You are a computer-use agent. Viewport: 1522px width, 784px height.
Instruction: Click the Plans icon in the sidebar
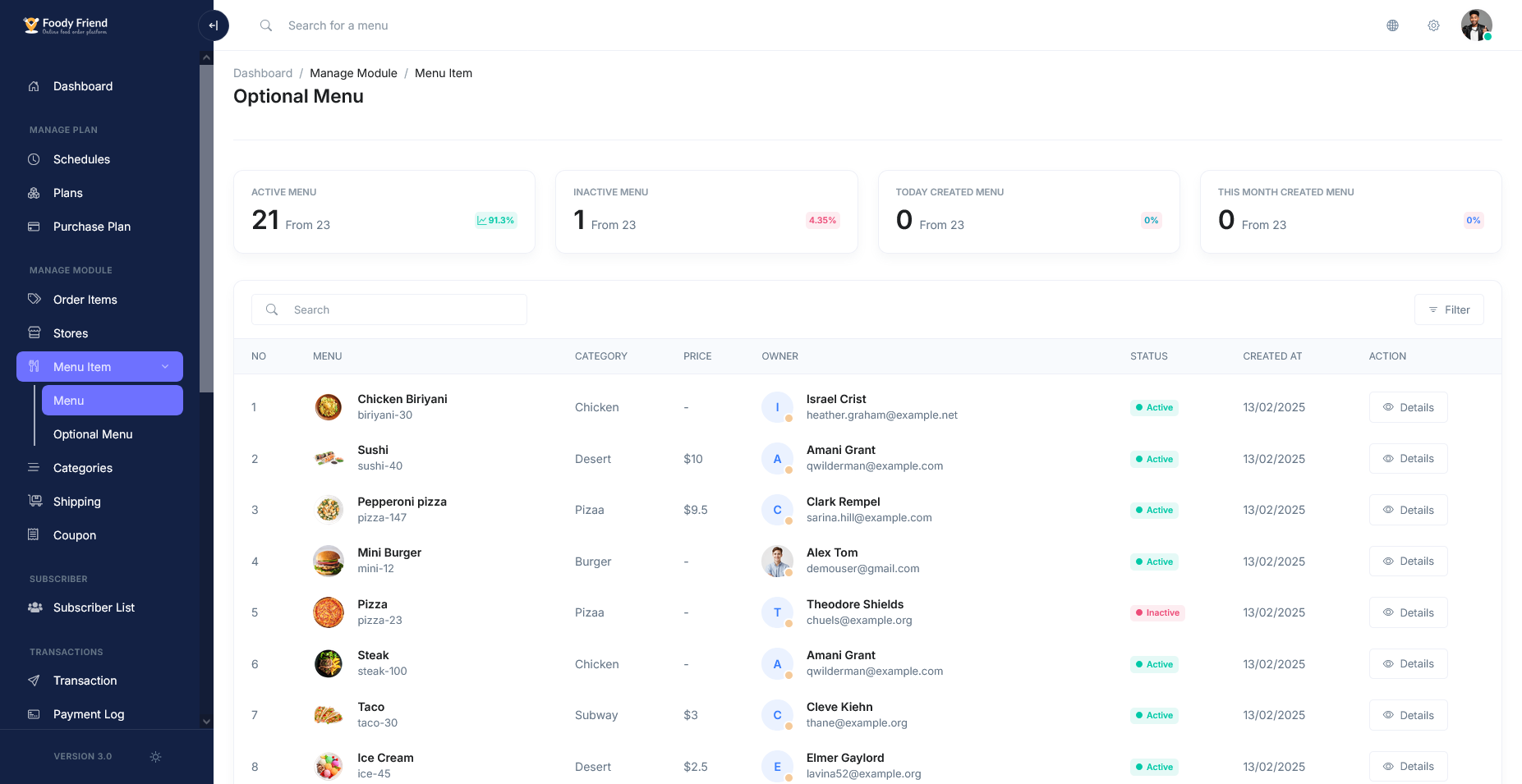34,193
